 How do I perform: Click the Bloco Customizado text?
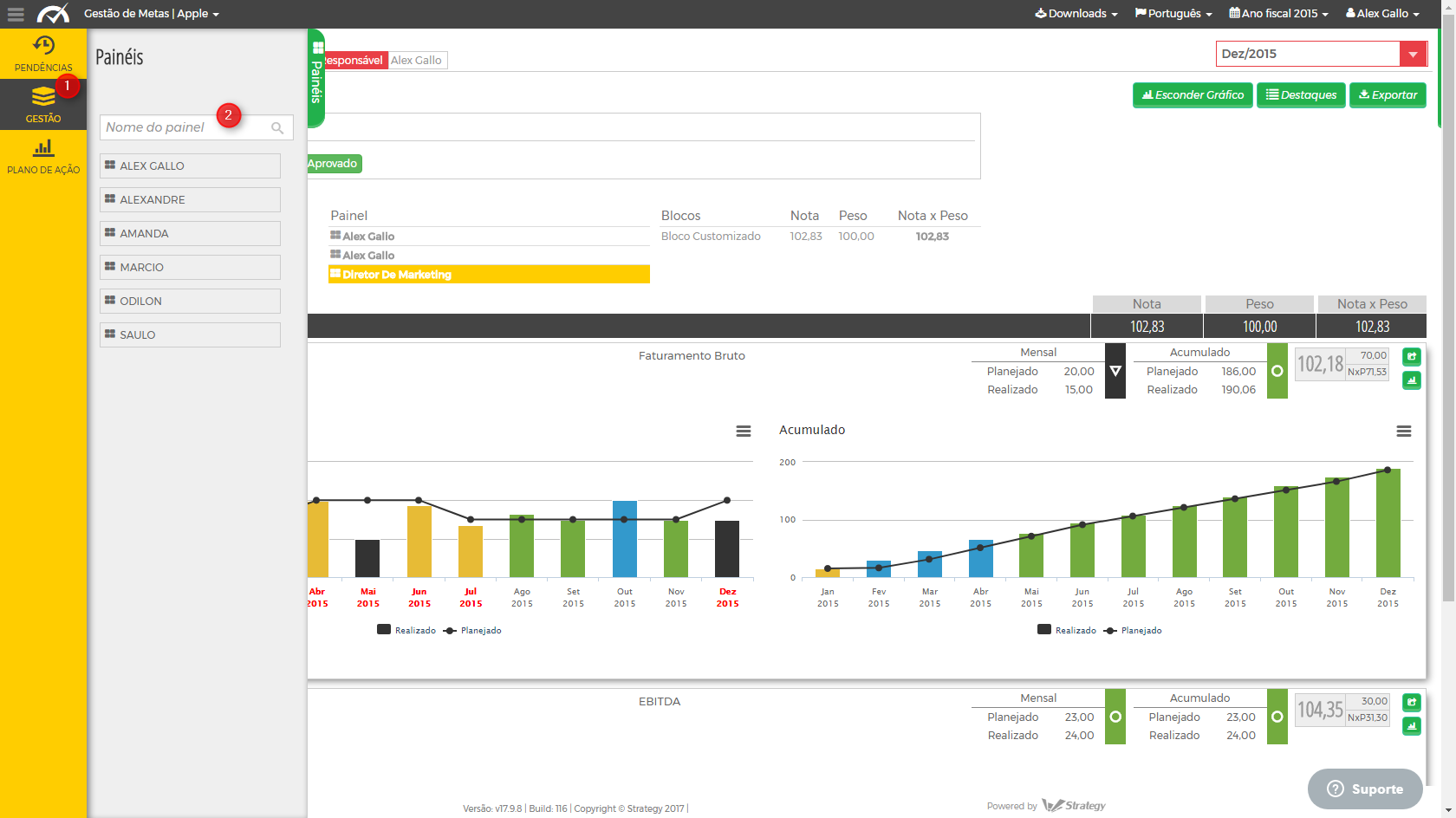(x=711, y=237)
